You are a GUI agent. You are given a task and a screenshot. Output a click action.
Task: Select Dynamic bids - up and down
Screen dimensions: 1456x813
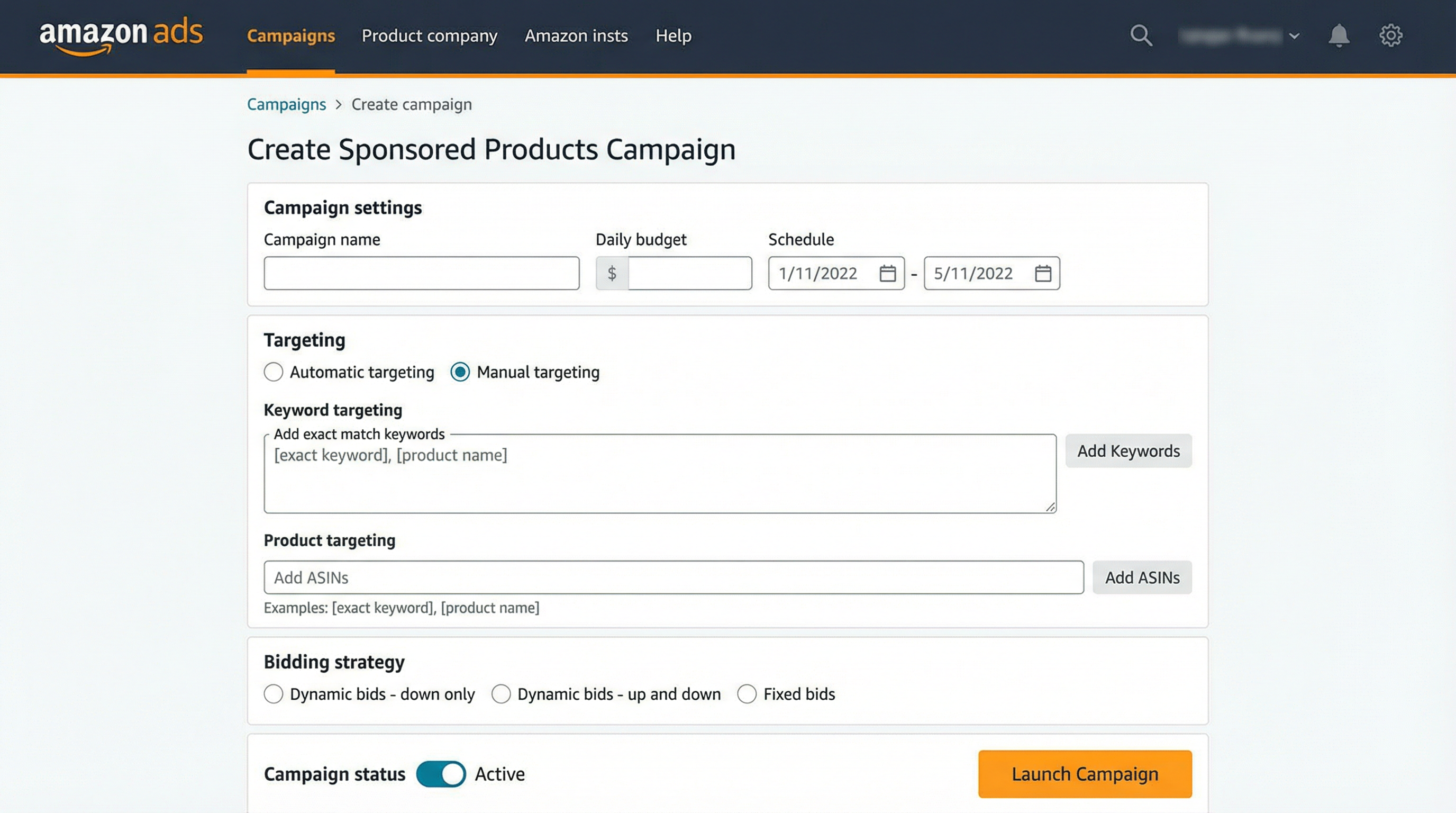[x=502, y=694]
